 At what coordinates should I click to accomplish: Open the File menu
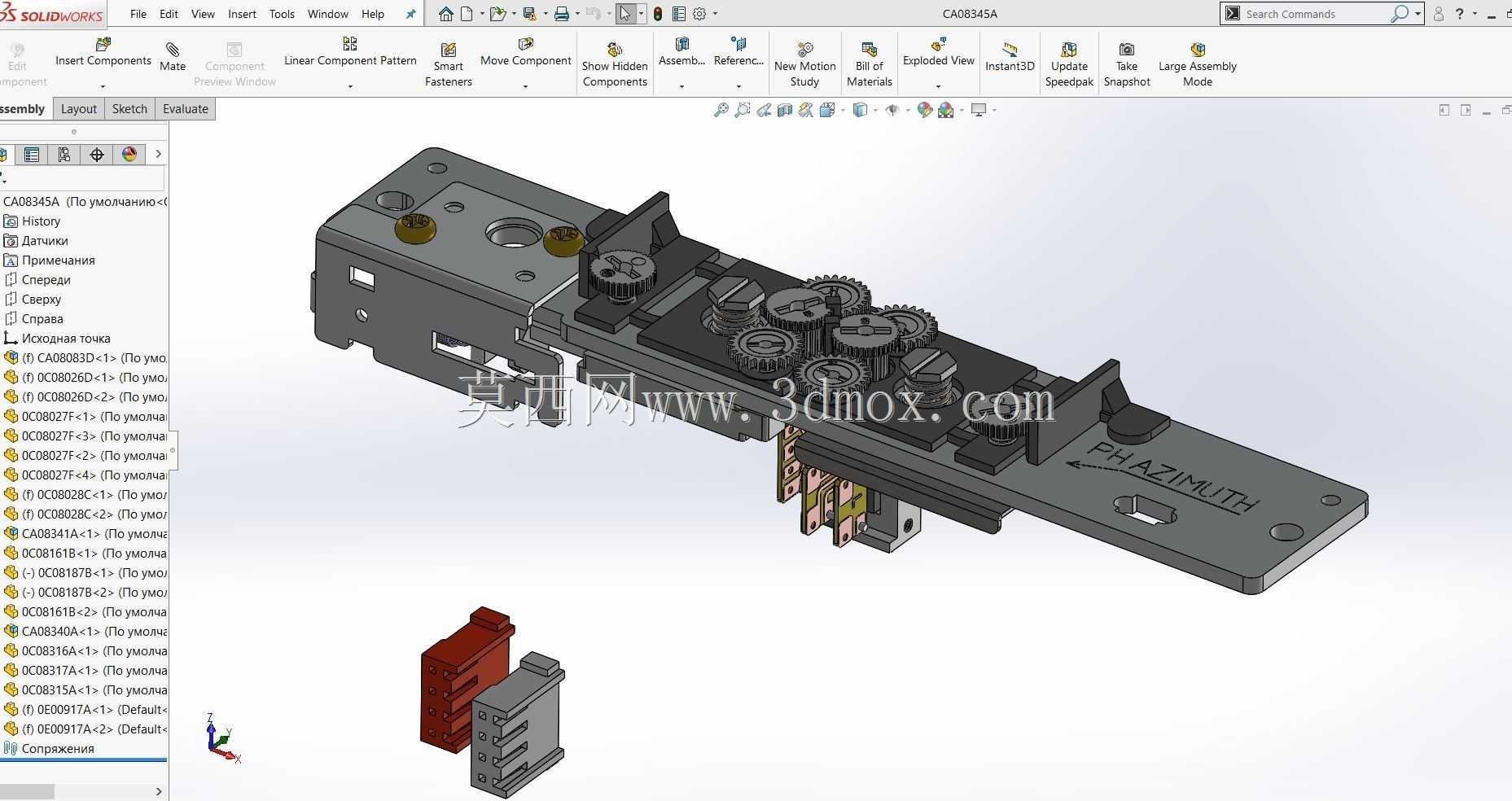coord(138,14)
